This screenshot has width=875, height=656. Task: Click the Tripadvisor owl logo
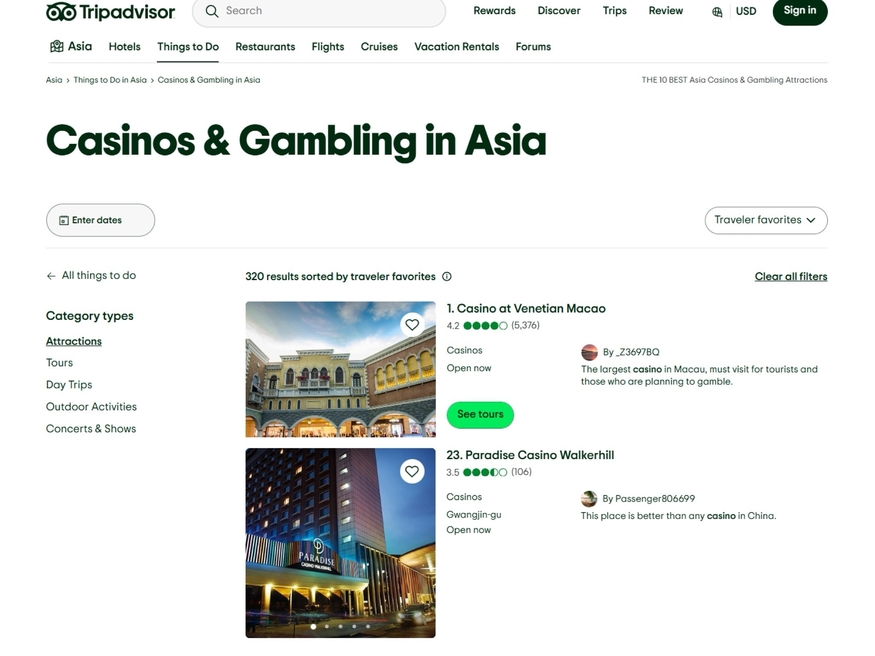click(x=61, y=11)
